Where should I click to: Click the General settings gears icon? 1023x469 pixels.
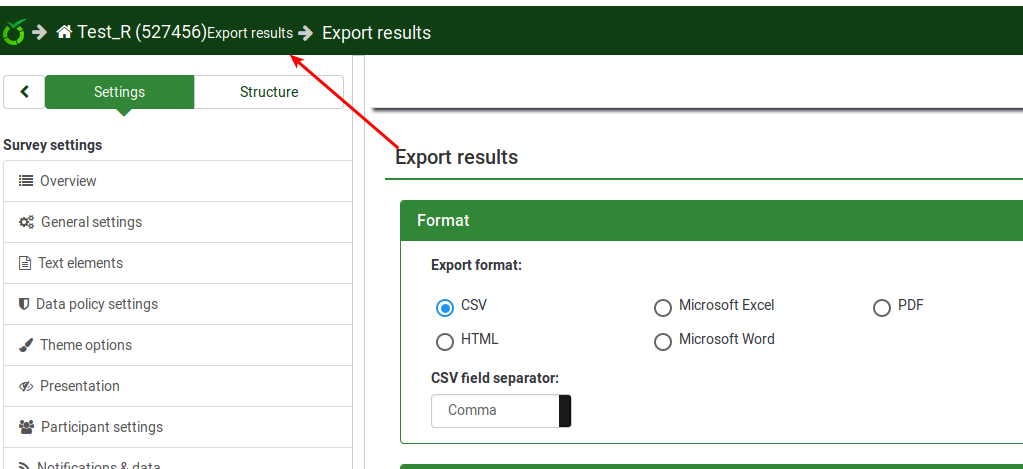coord(27,222)
